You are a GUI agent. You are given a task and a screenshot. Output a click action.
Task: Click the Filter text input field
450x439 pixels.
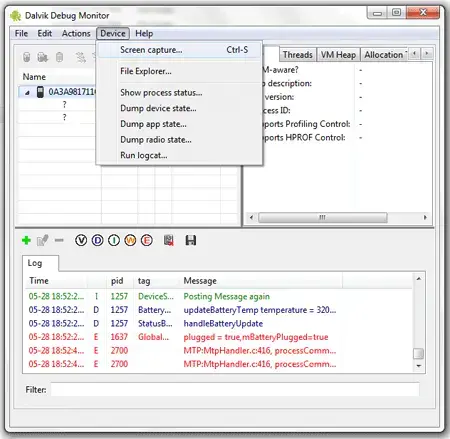point(235,389)
